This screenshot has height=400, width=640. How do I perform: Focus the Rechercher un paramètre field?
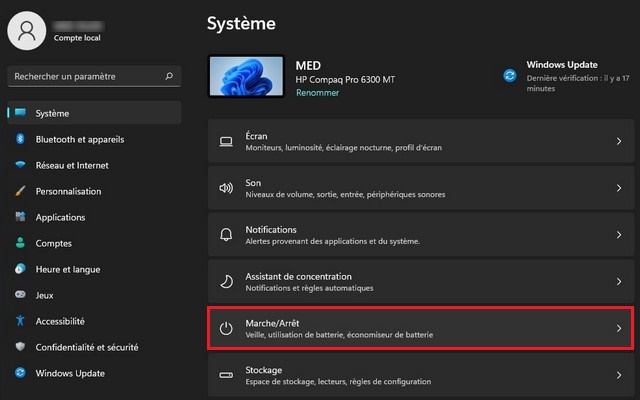click(x=85, y=76)
